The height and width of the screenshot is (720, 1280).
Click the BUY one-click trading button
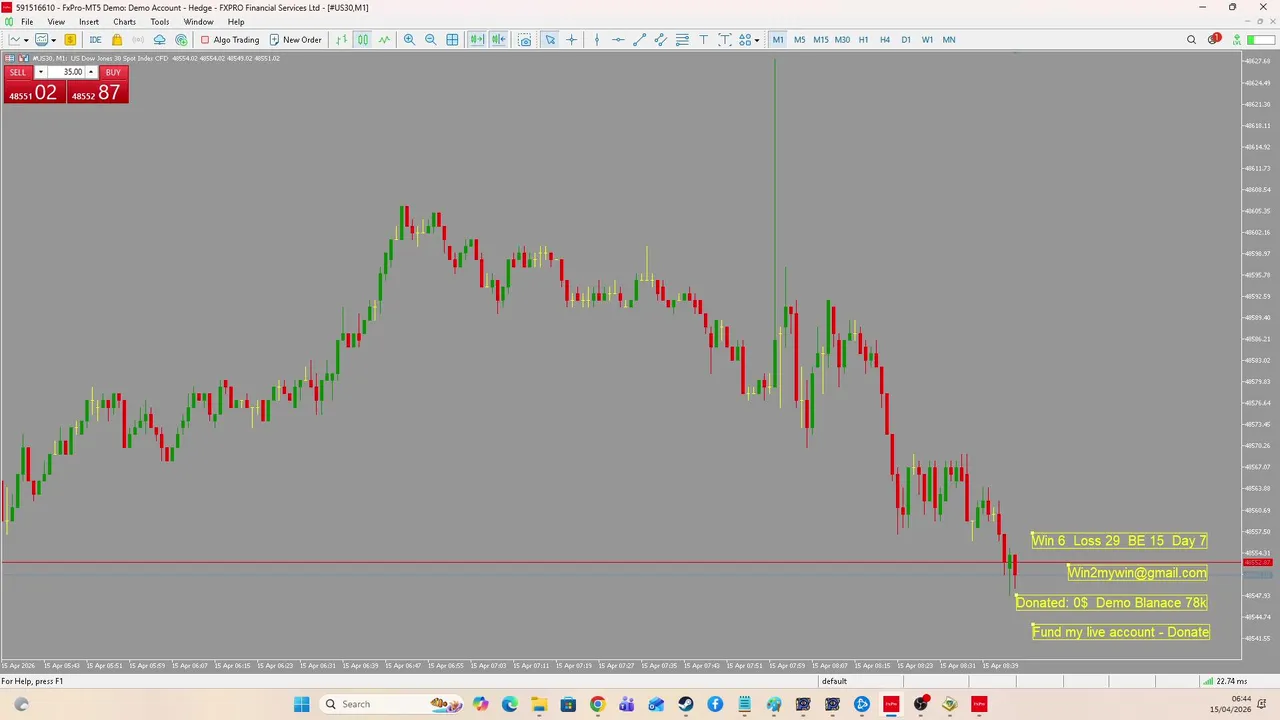point(113,72)
